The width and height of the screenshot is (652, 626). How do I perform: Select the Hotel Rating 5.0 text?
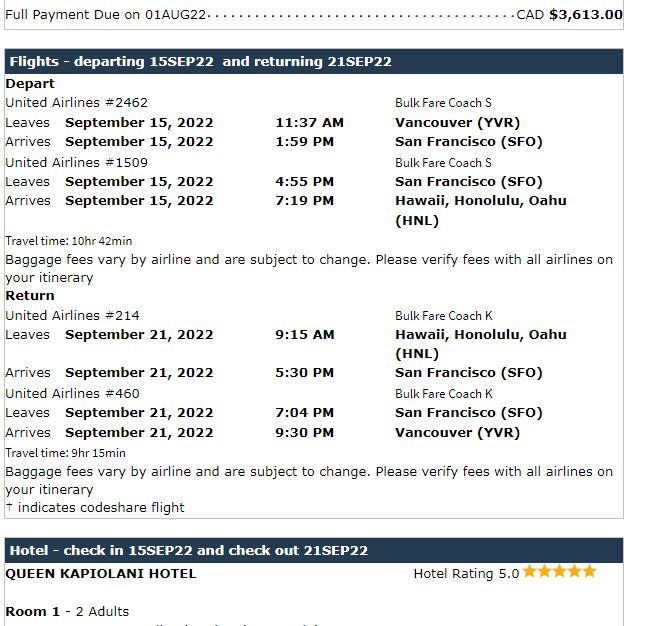[466, 574]
